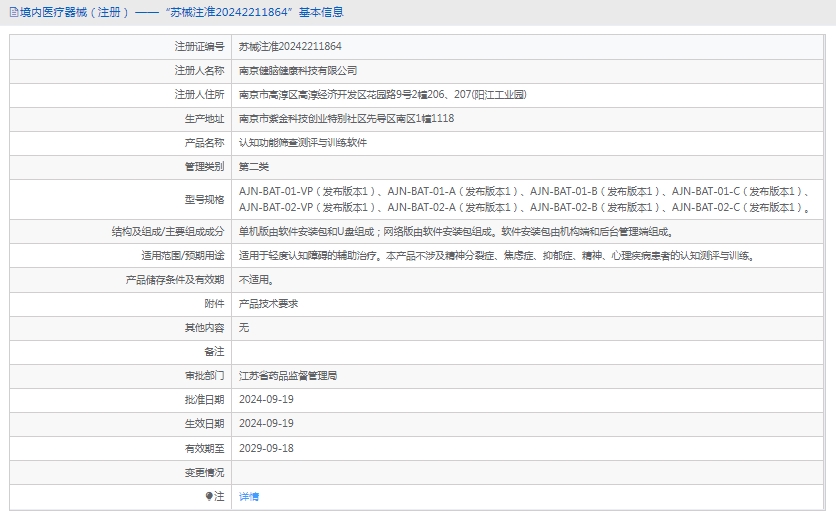Click the bulb icon beside 注
This screenshot has height=514, width=836.
point(209,496)
